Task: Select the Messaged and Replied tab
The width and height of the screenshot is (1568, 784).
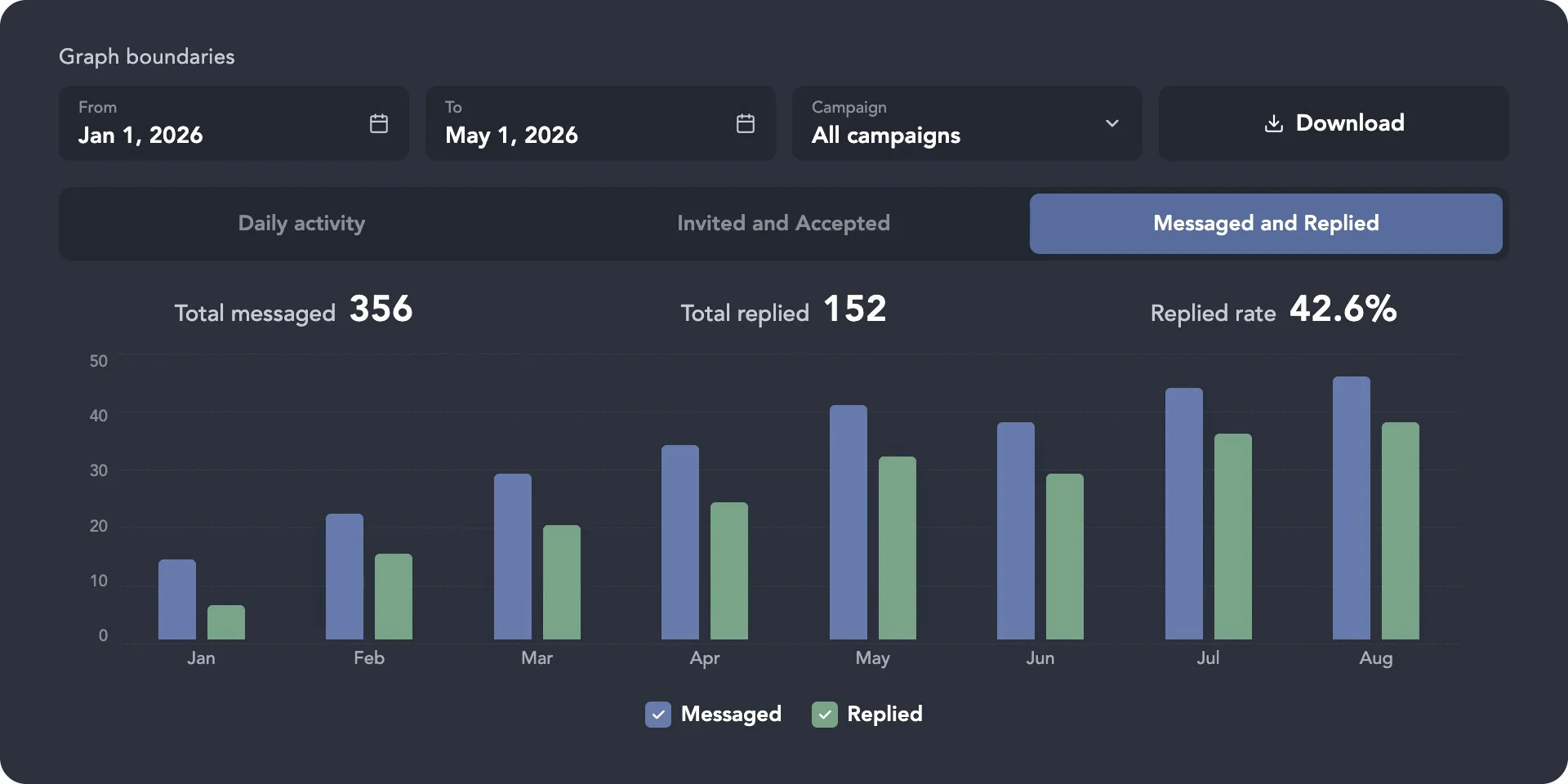Action: 1266,224
